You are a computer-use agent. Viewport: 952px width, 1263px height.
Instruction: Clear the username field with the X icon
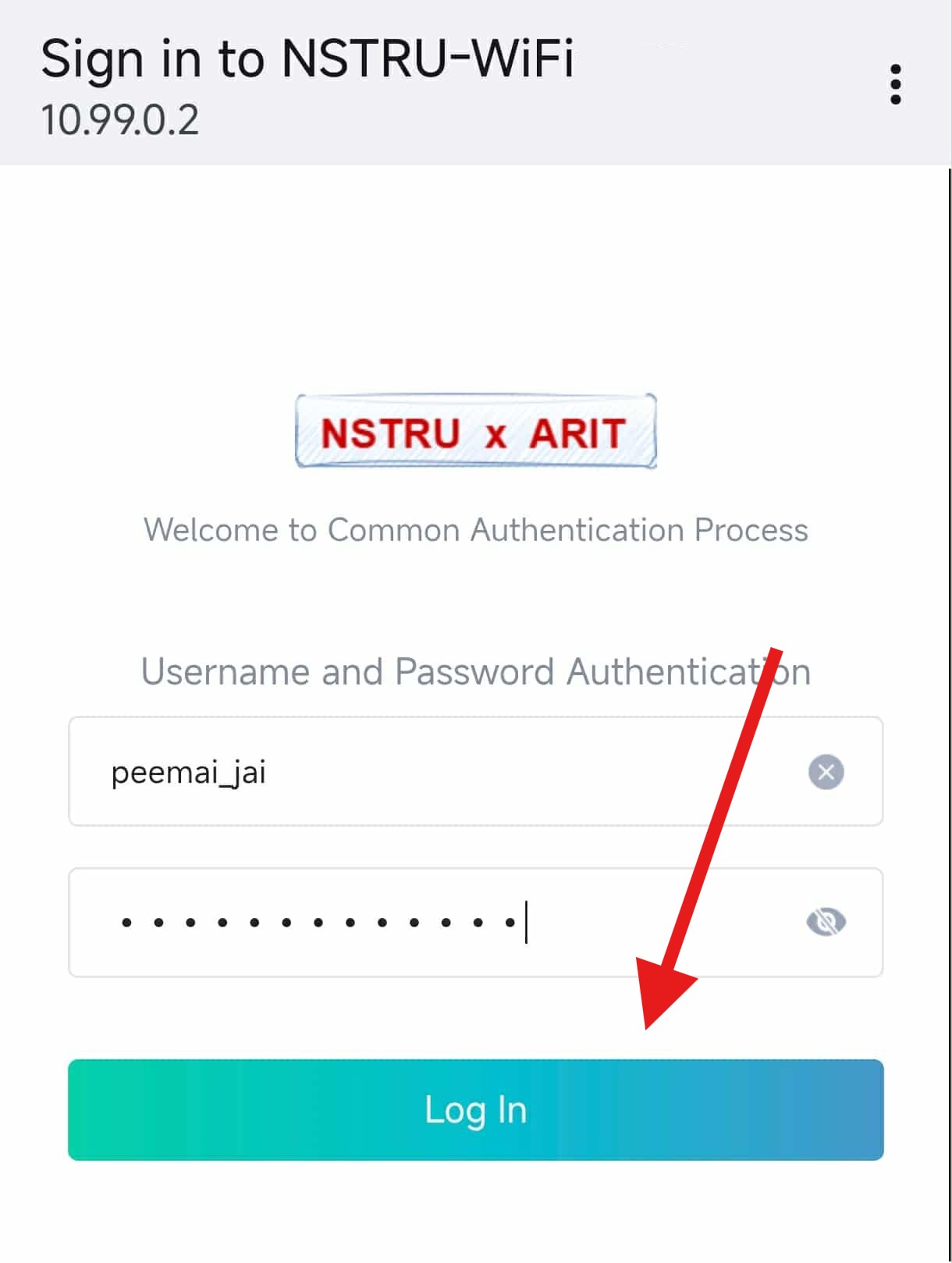(826, 772)
